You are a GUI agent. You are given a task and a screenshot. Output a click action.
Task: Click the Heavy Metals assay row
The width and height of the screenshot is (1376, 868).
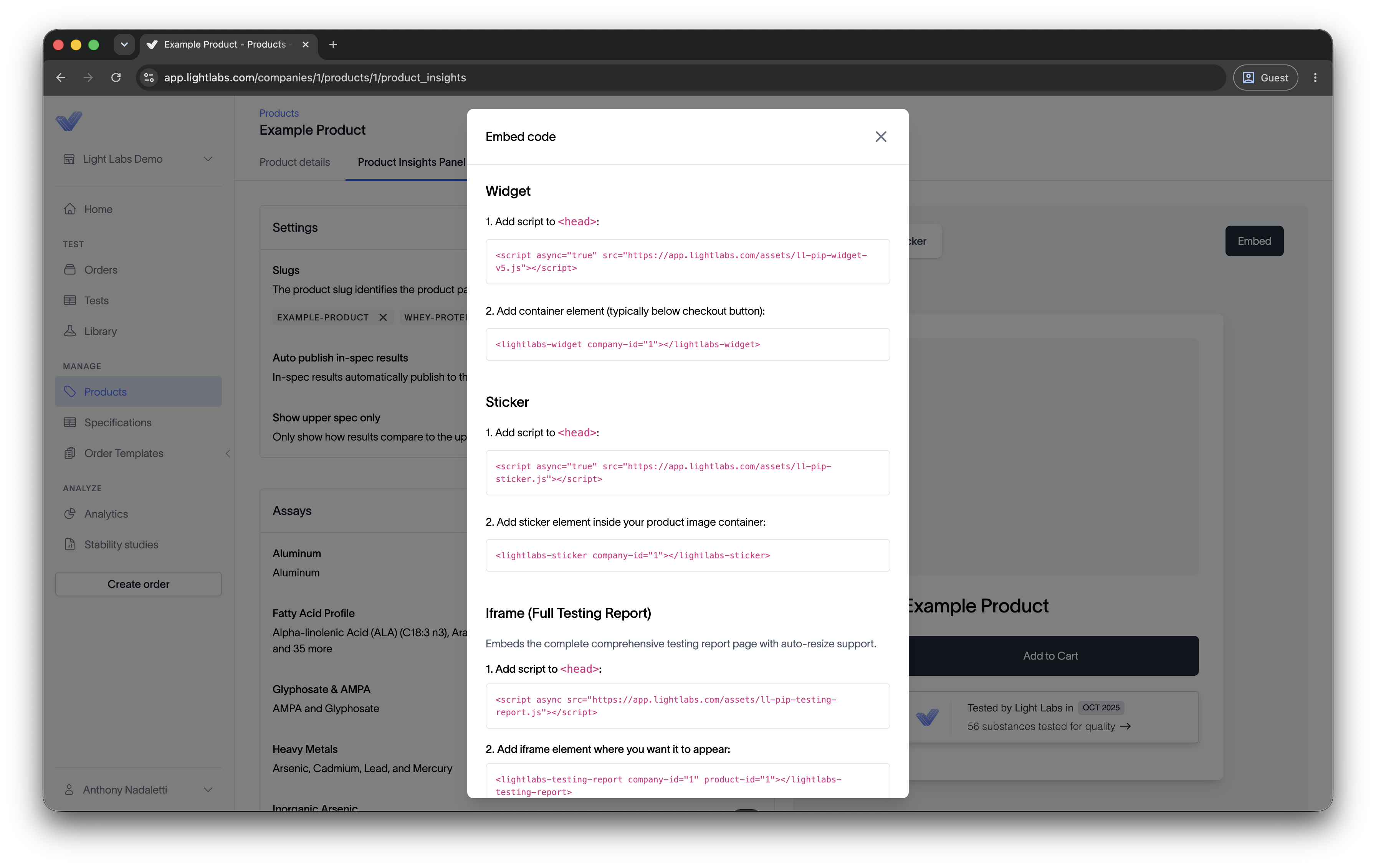[370, 759]
